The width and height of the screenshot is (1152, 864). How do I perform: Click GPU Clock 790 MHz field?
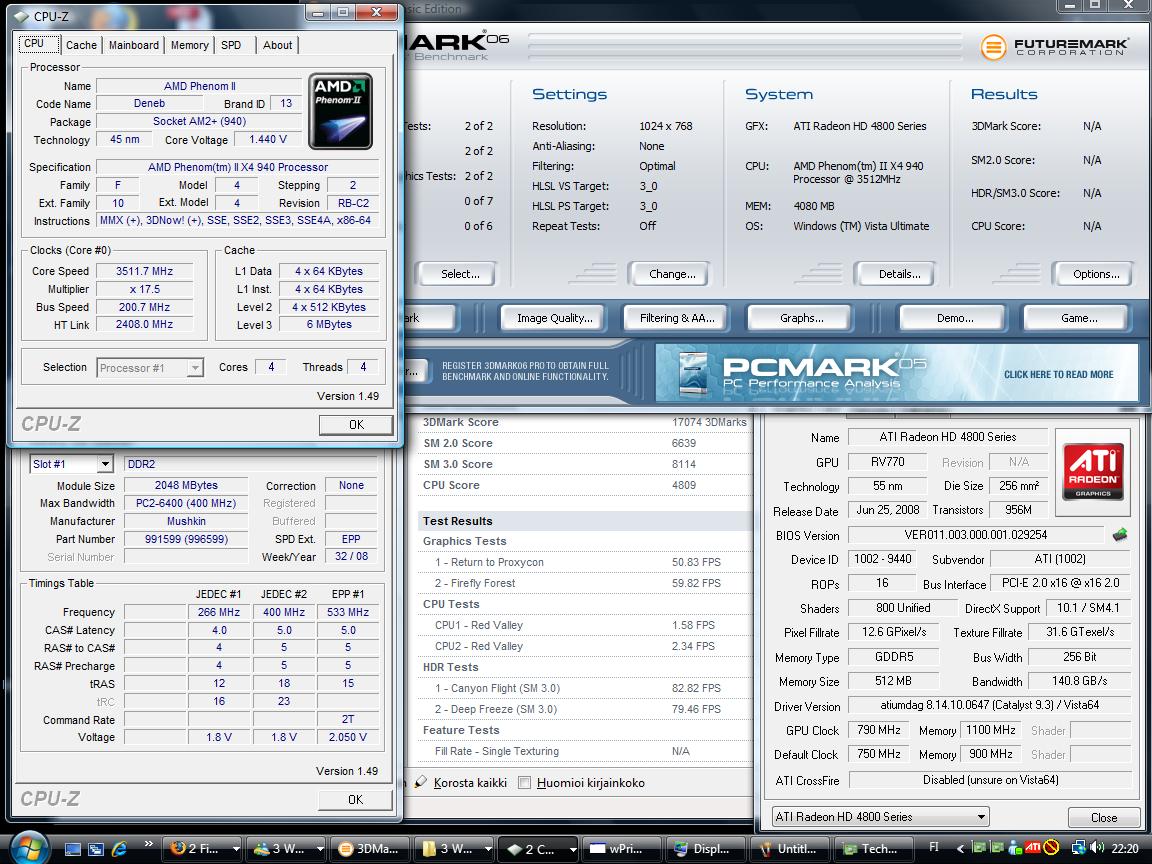tap(879, 730)
